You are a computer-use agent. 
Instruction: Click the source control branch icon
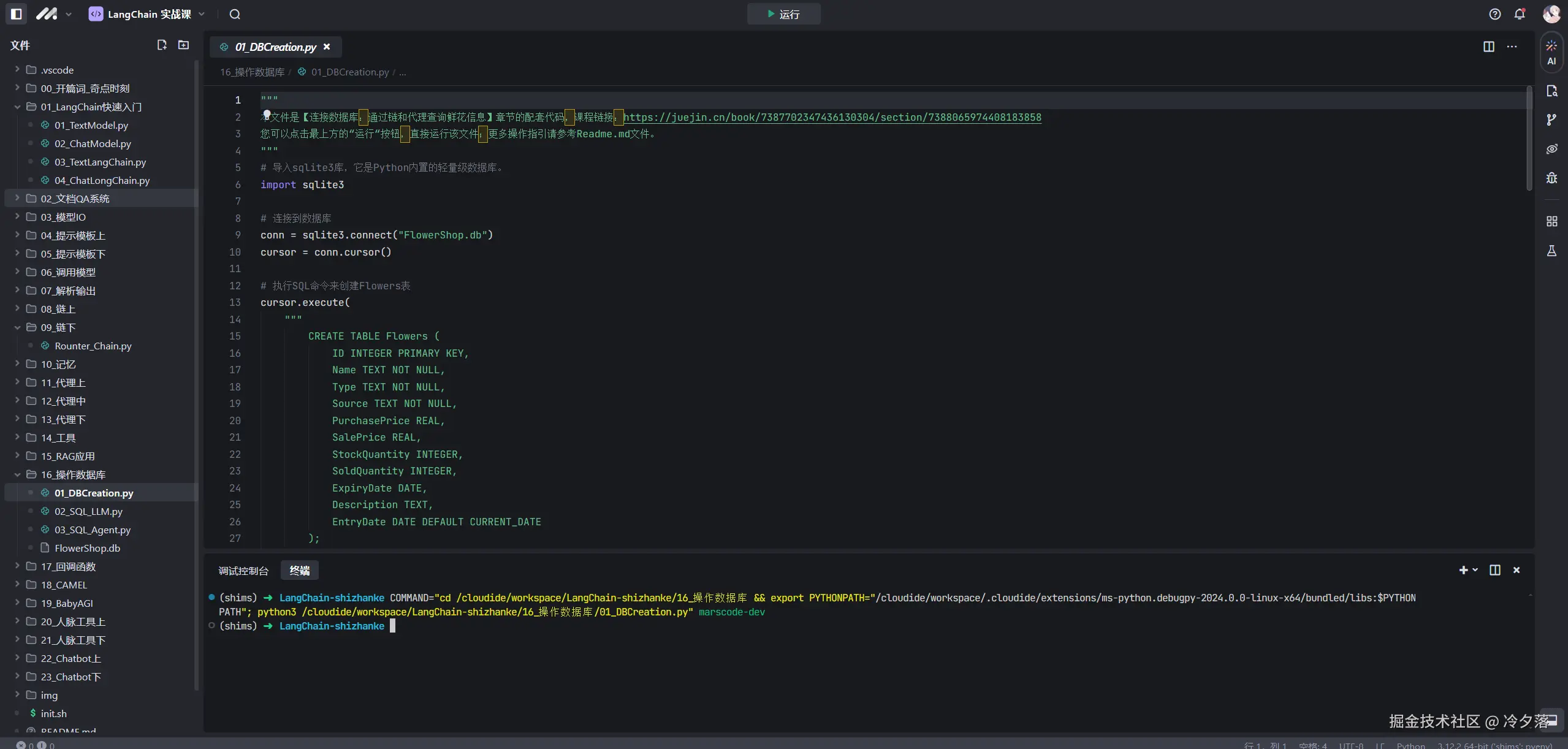click(1551, 120)
